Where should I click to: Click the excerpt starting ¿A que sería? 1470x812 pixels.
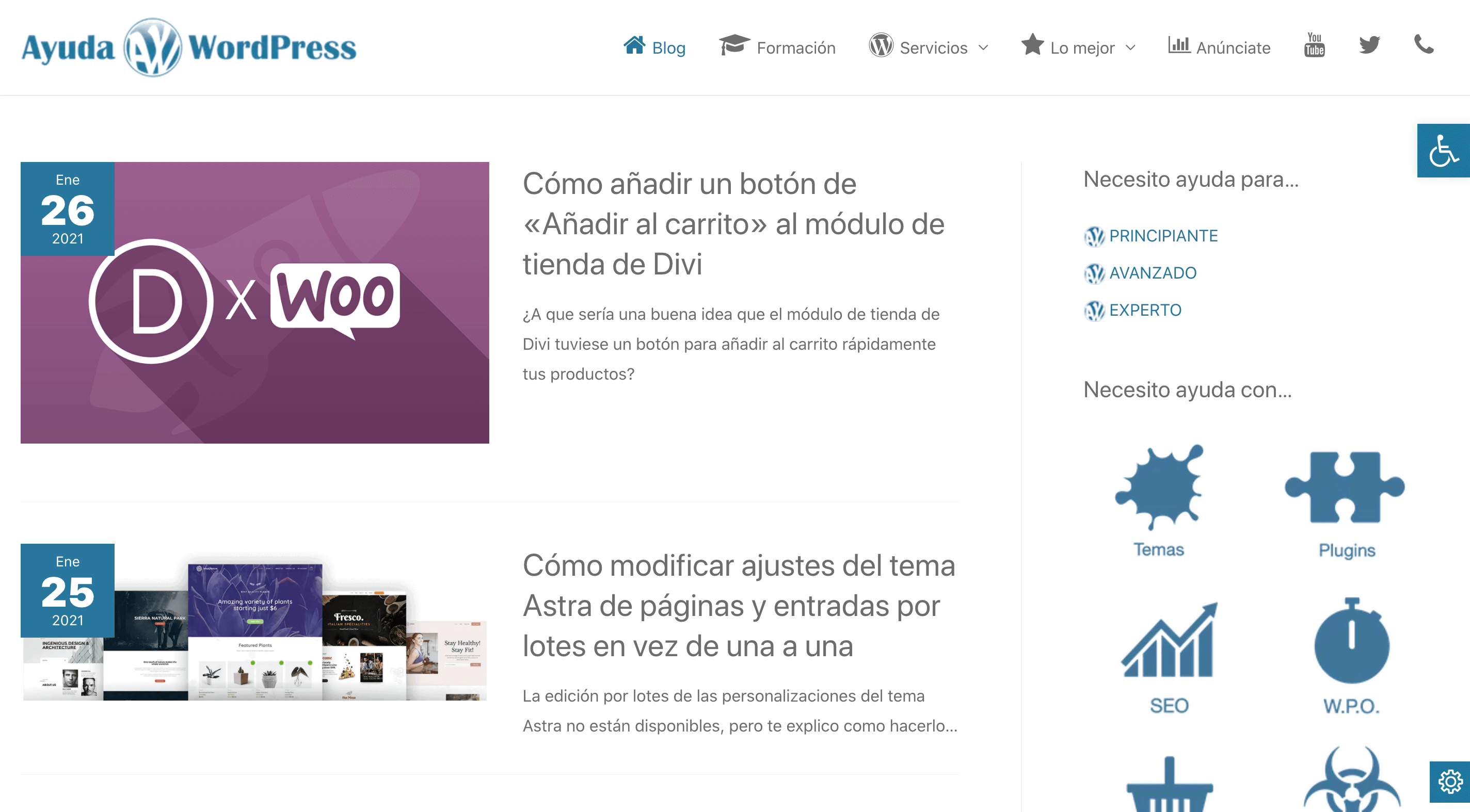731,344
